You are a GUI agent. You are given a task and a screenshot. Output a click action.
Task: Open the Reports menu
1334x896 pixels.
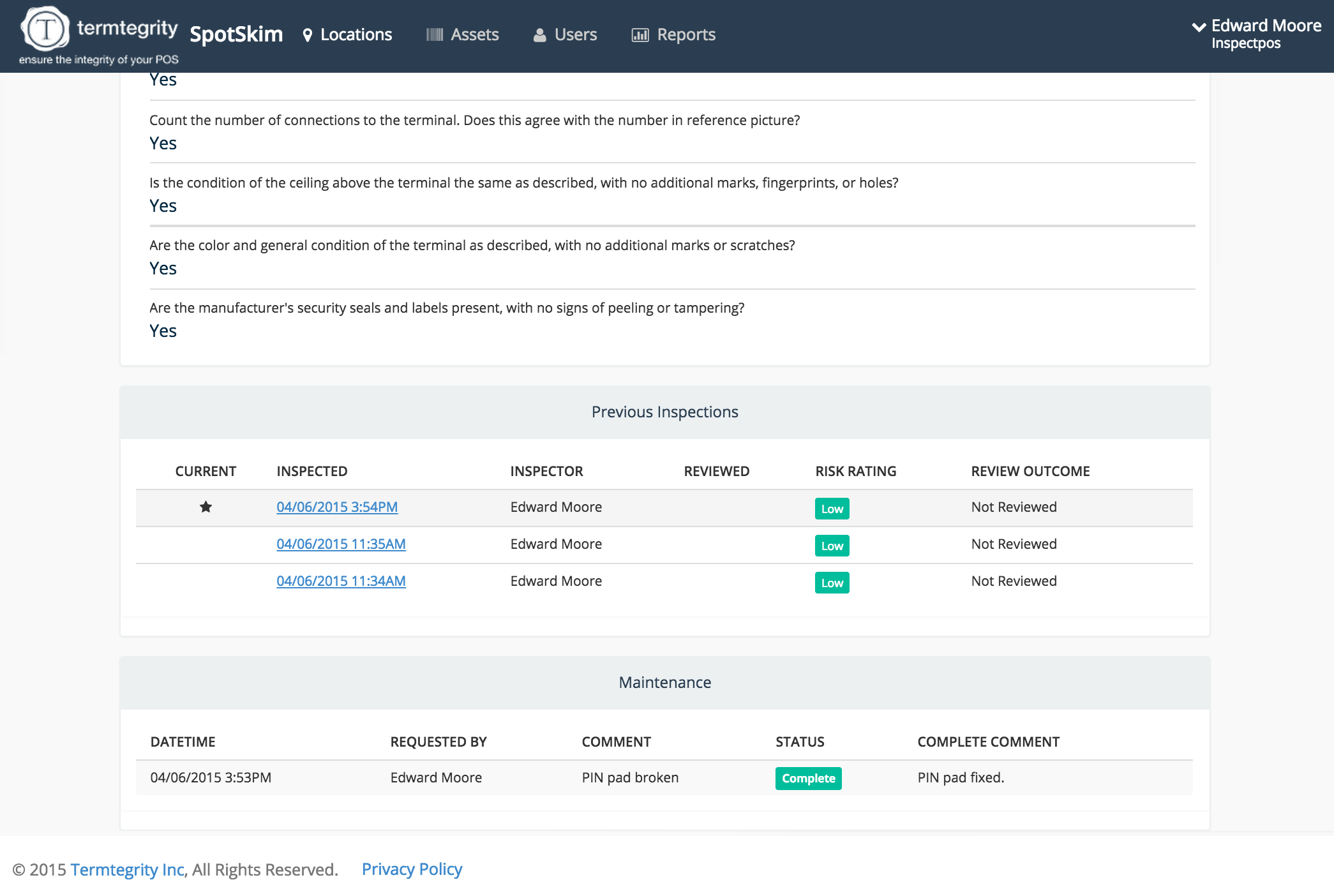tap(673, 34)
